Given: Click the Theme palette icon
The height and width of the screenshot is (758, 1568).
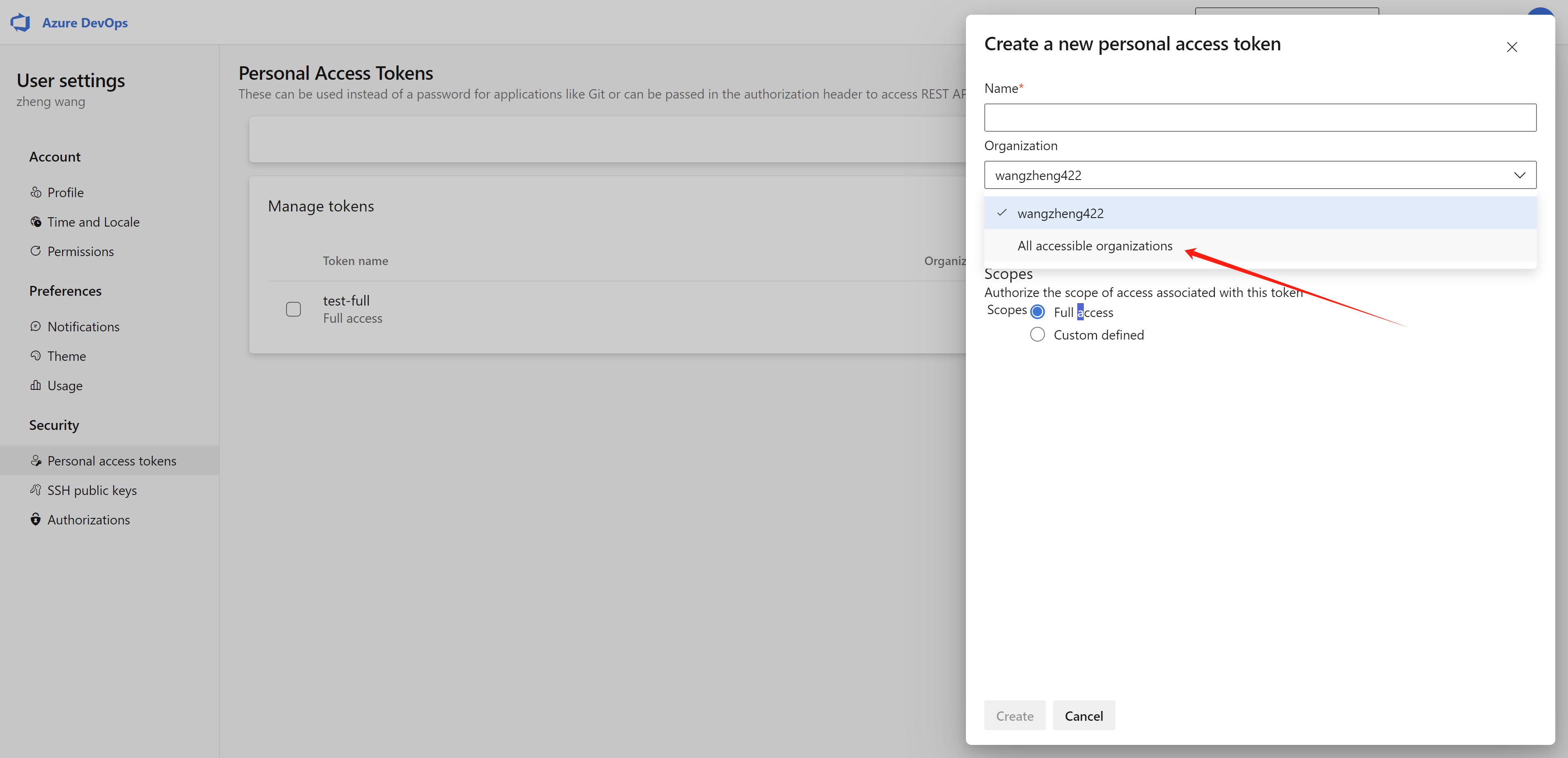Looking at the screenshot, I should 36,355.
